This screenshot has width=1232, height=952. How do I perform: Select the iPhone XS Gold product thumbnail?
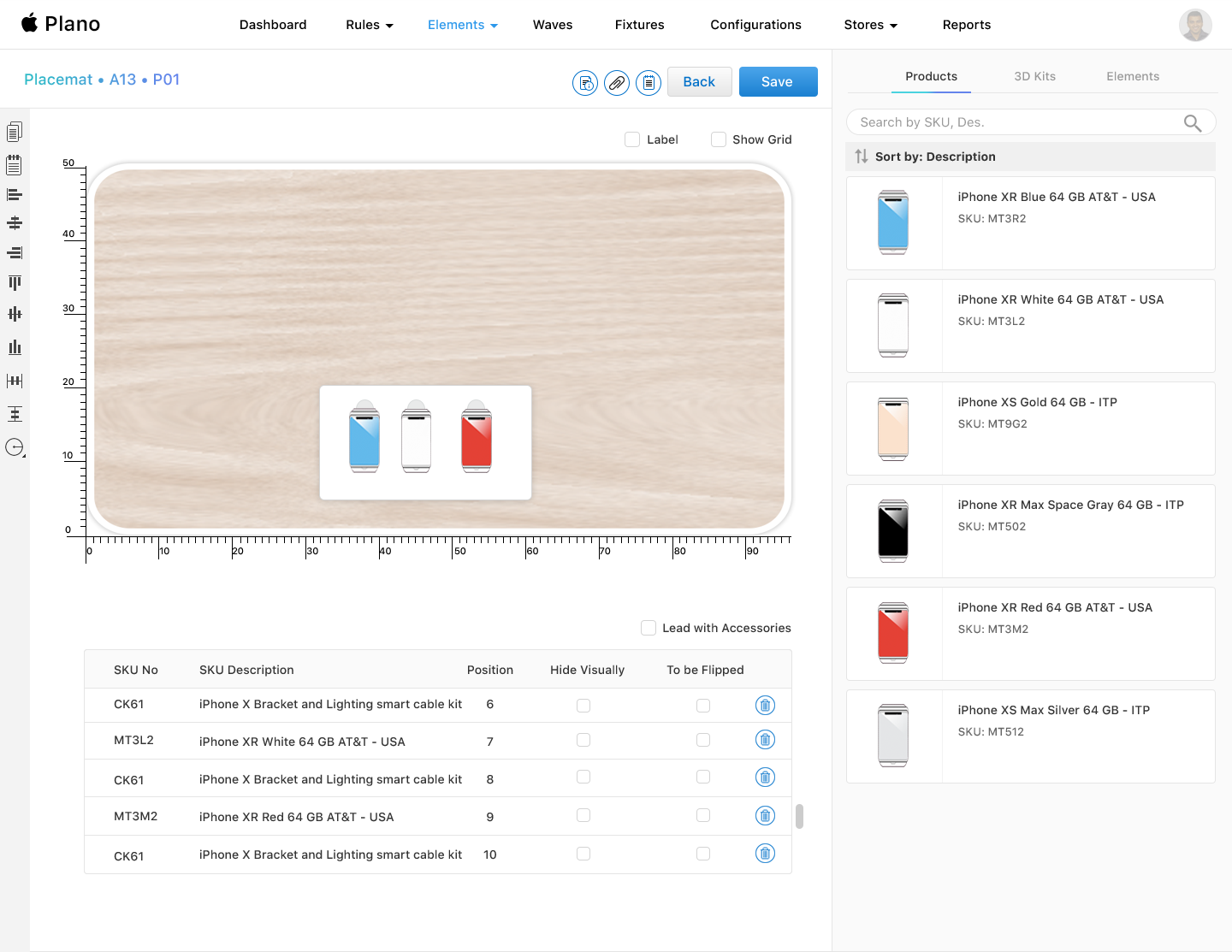point(893,428)
